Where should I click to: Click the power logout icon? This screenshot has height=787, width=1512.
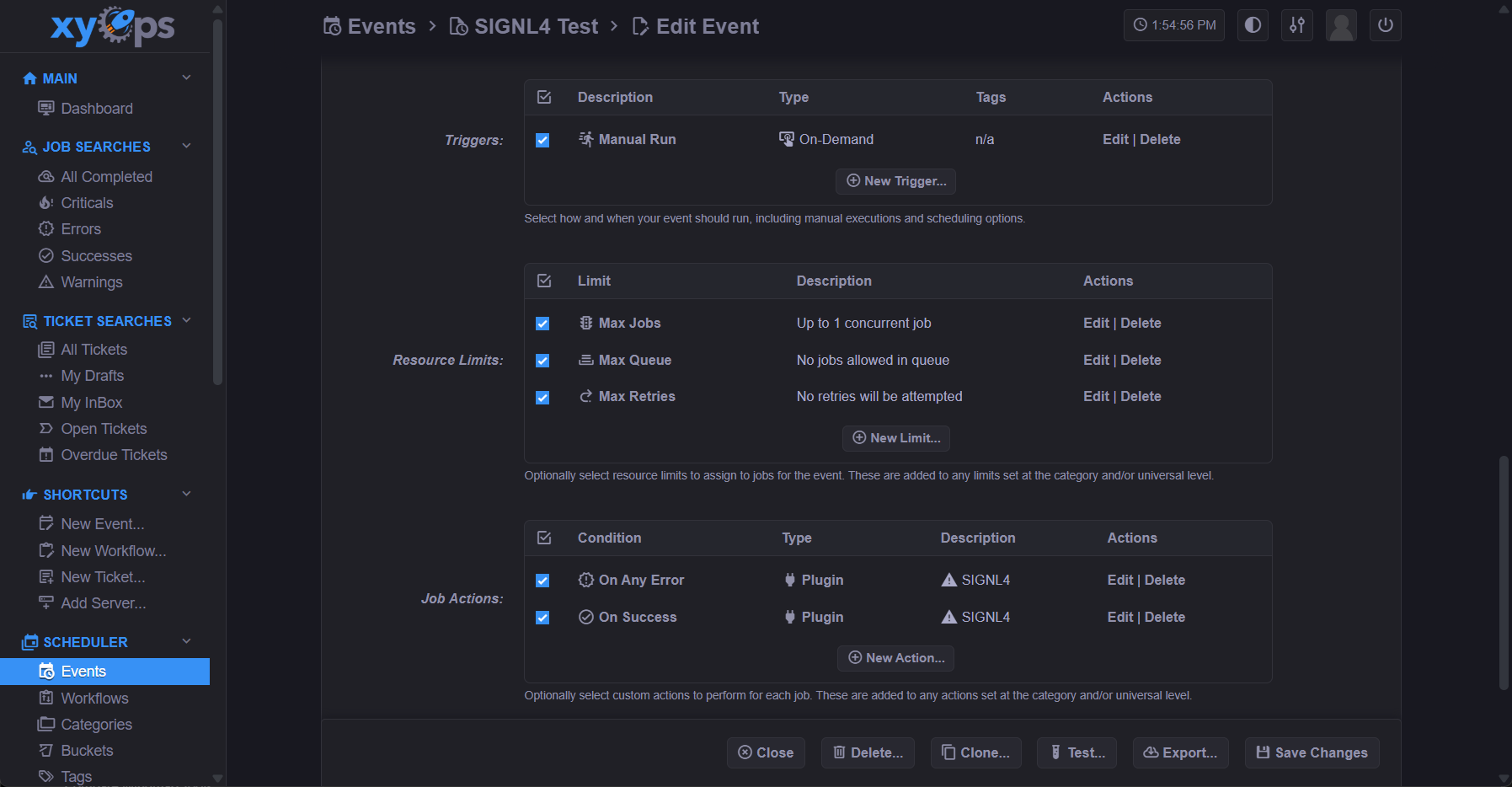[1386, 25]
